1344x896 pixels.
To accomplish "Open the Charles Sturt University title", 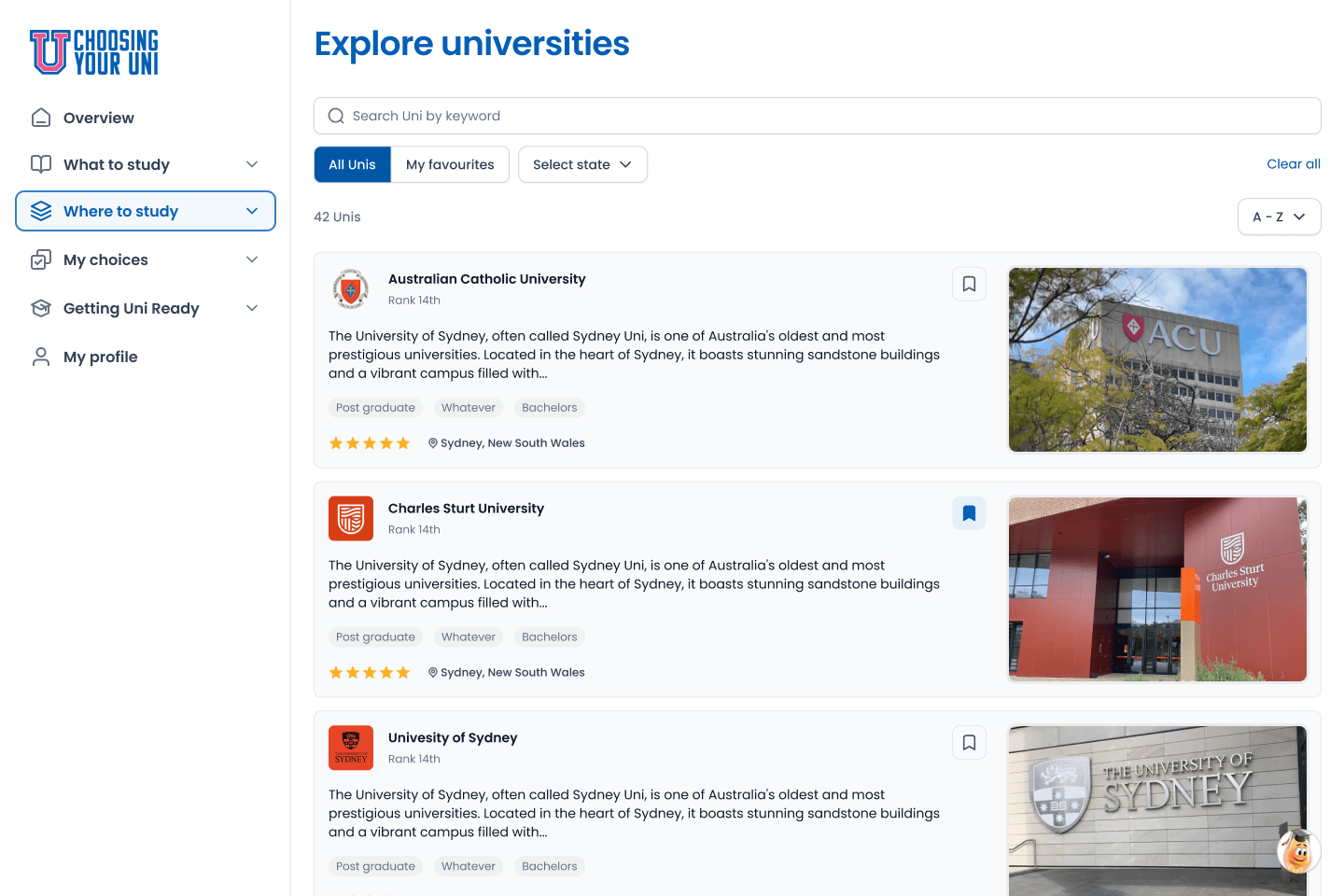I will coord(466,509).
